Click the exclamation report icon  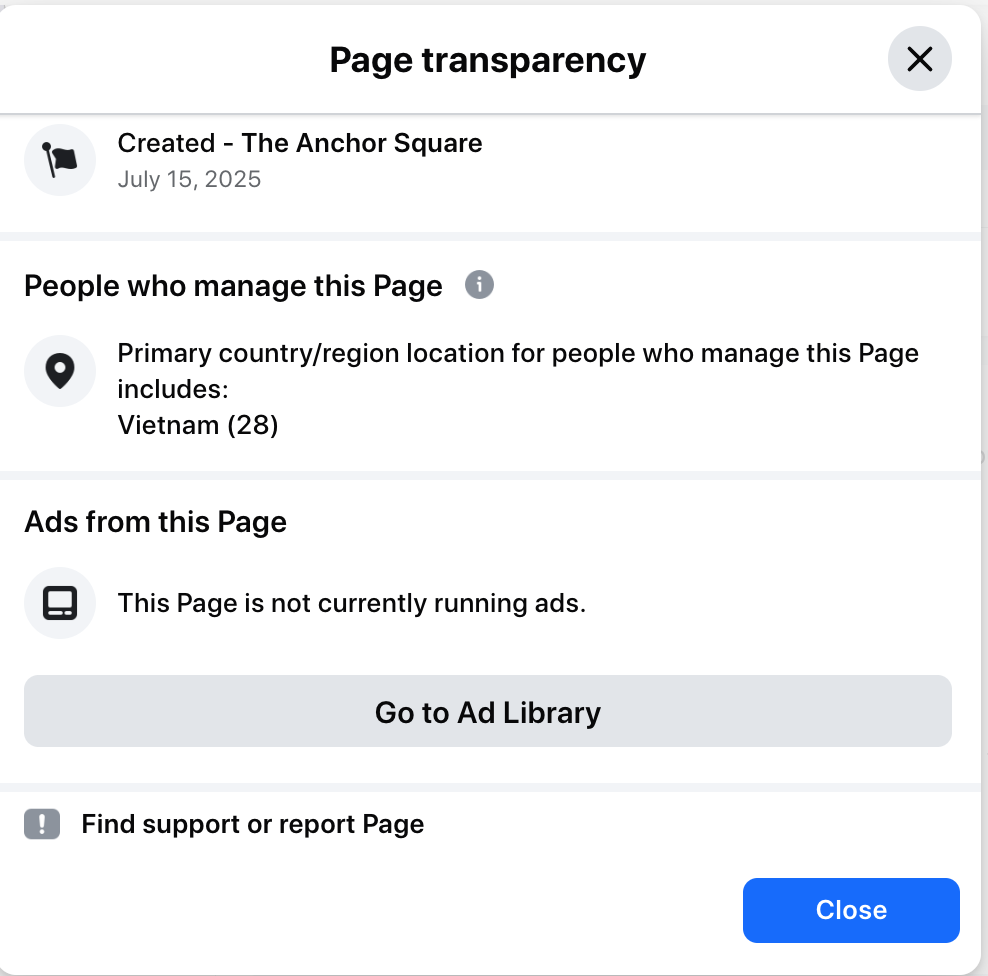[x=42, y=824]
